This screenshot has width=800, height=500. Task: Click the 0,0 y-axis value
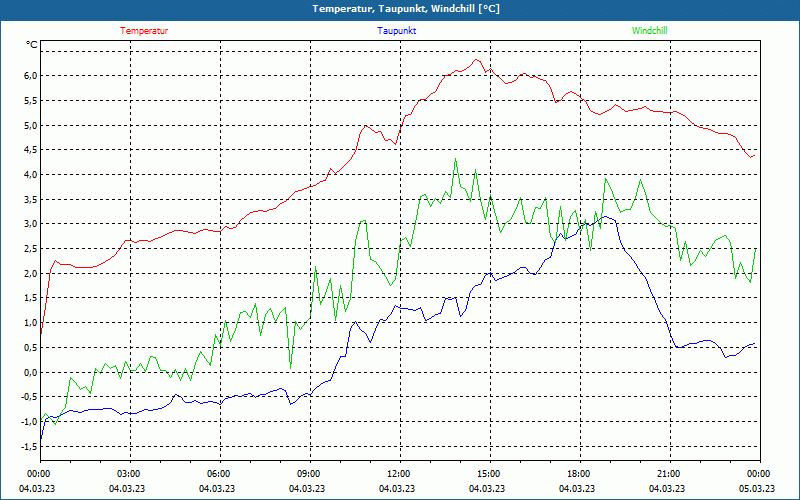pos(31,372)
